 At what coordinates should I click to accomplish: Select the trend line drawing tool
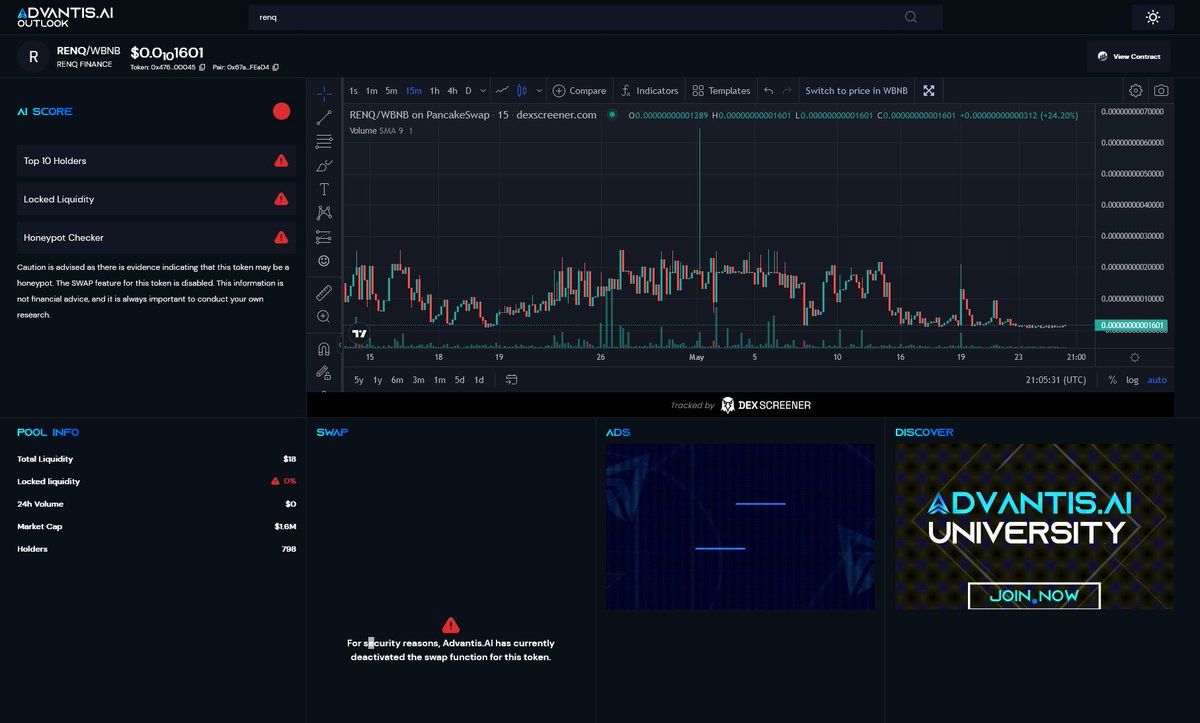click(x=323, y=117)
